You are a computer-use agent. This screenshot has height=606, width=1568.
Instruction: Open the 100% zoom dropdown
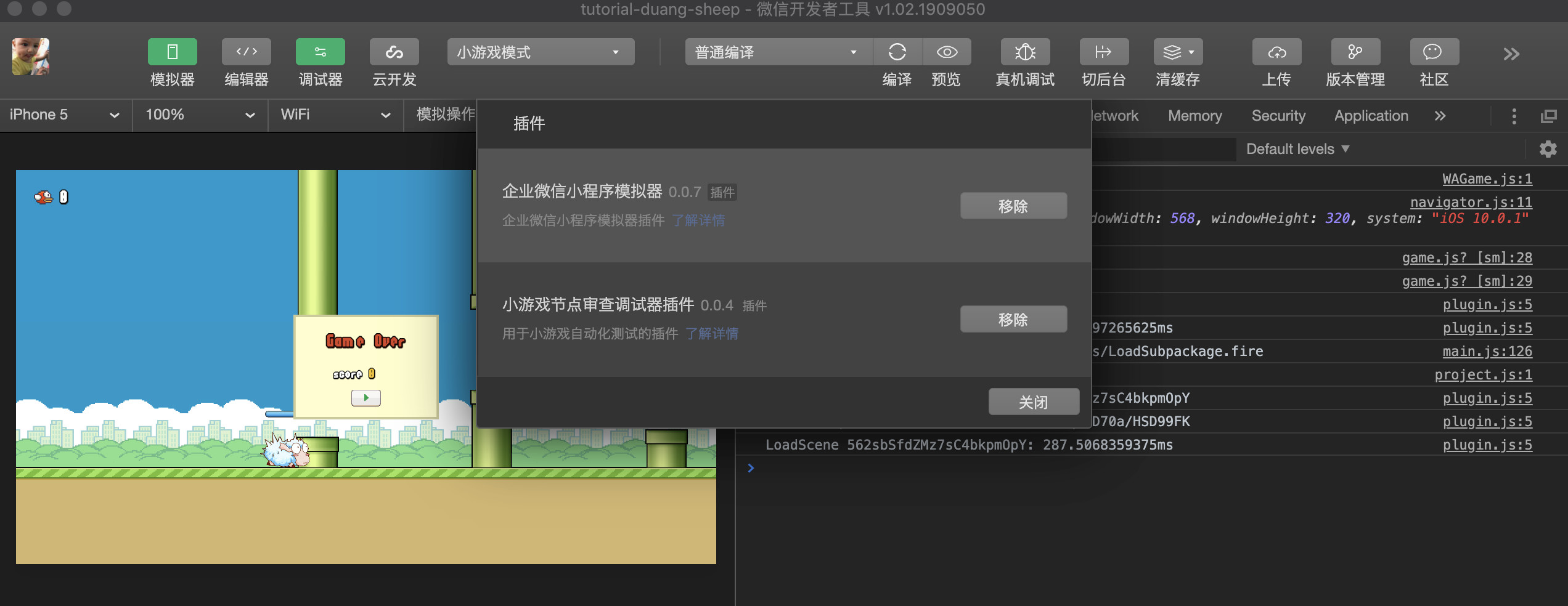200,115
